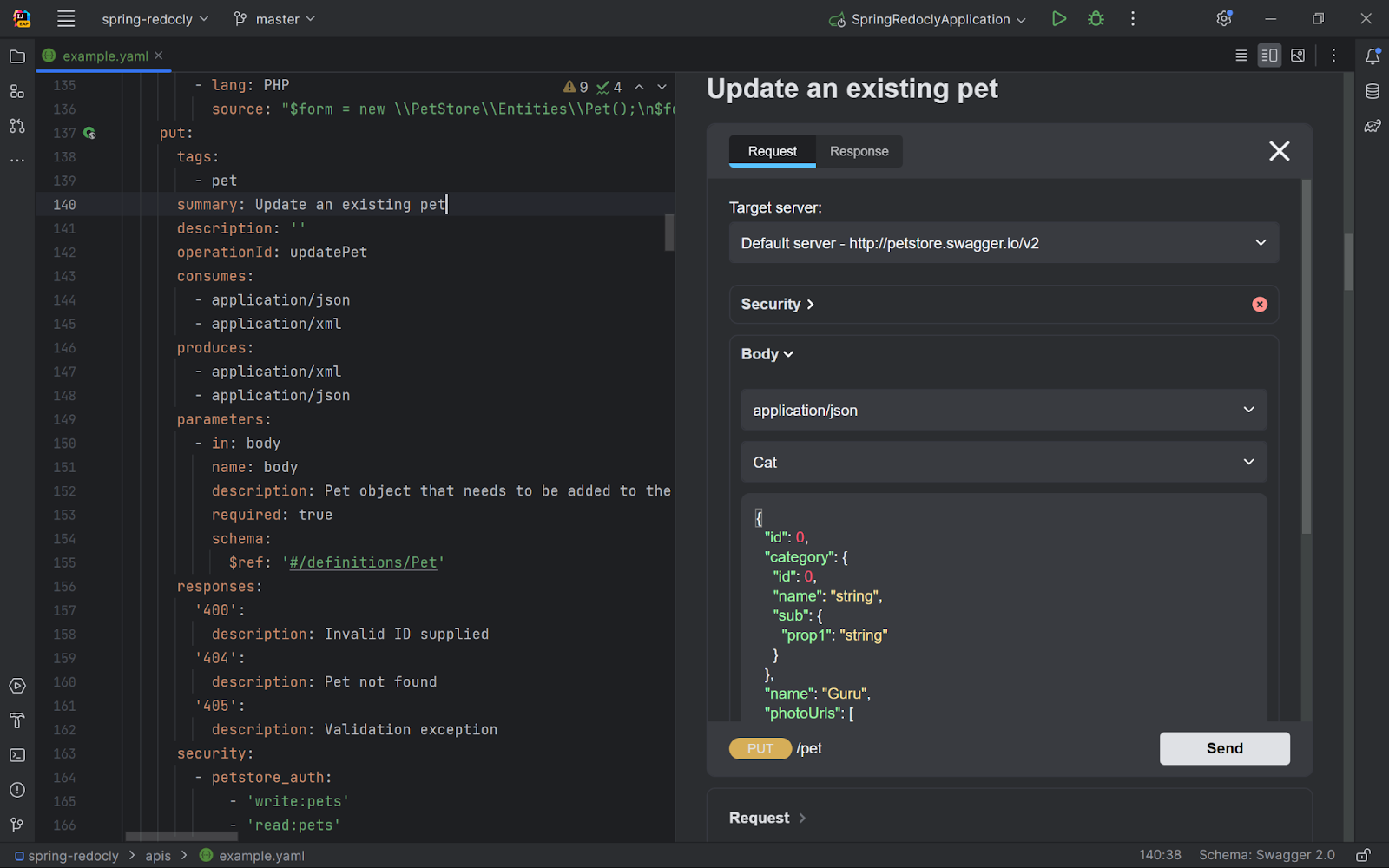This screenshot has width=1389, height=868.
Task: Open the Database tool window
Action: [1373, 91]
